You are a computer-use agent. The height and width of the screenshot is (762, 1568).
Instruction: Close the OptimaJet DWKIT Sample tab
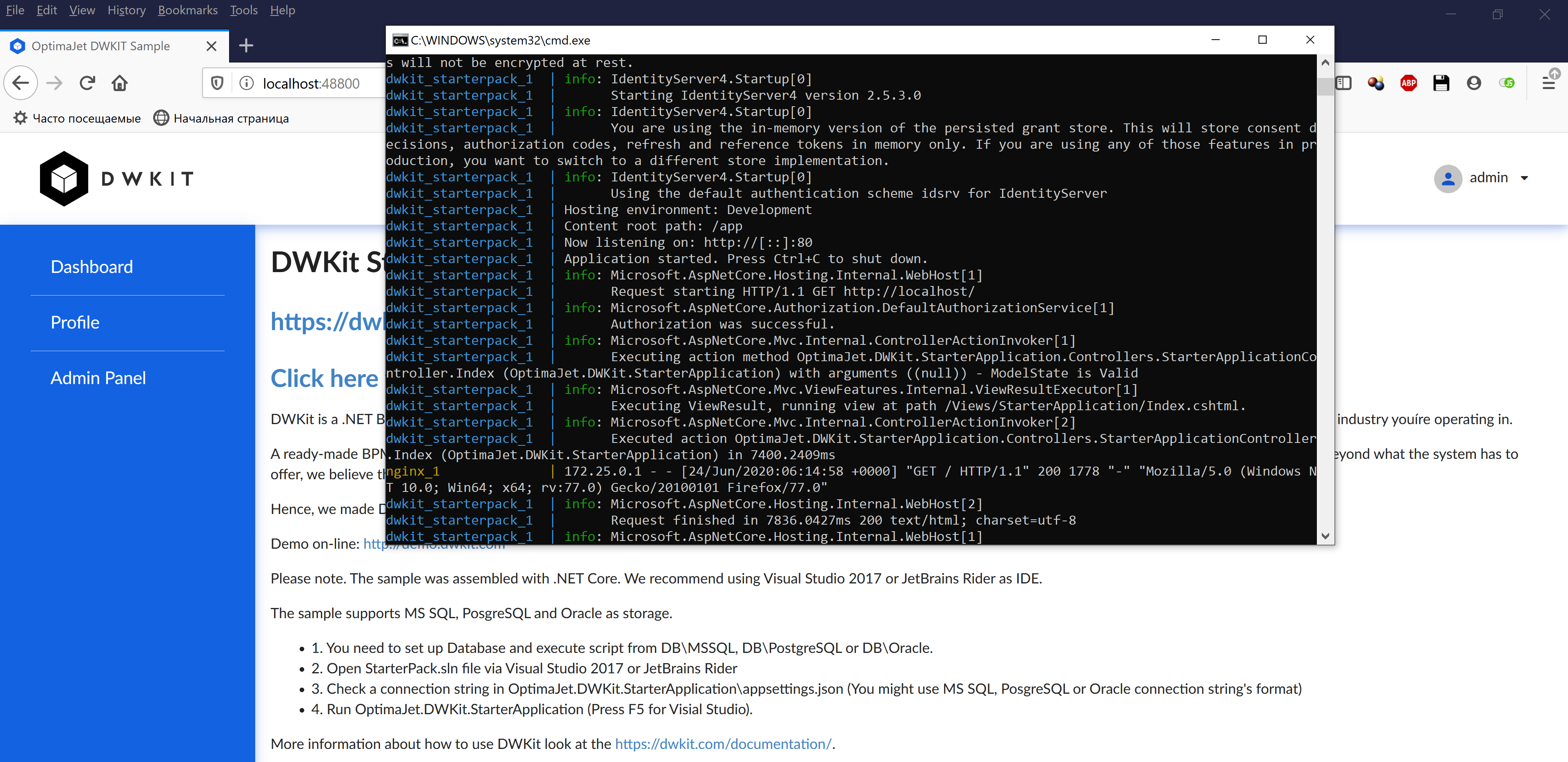[x=211, y=46]
